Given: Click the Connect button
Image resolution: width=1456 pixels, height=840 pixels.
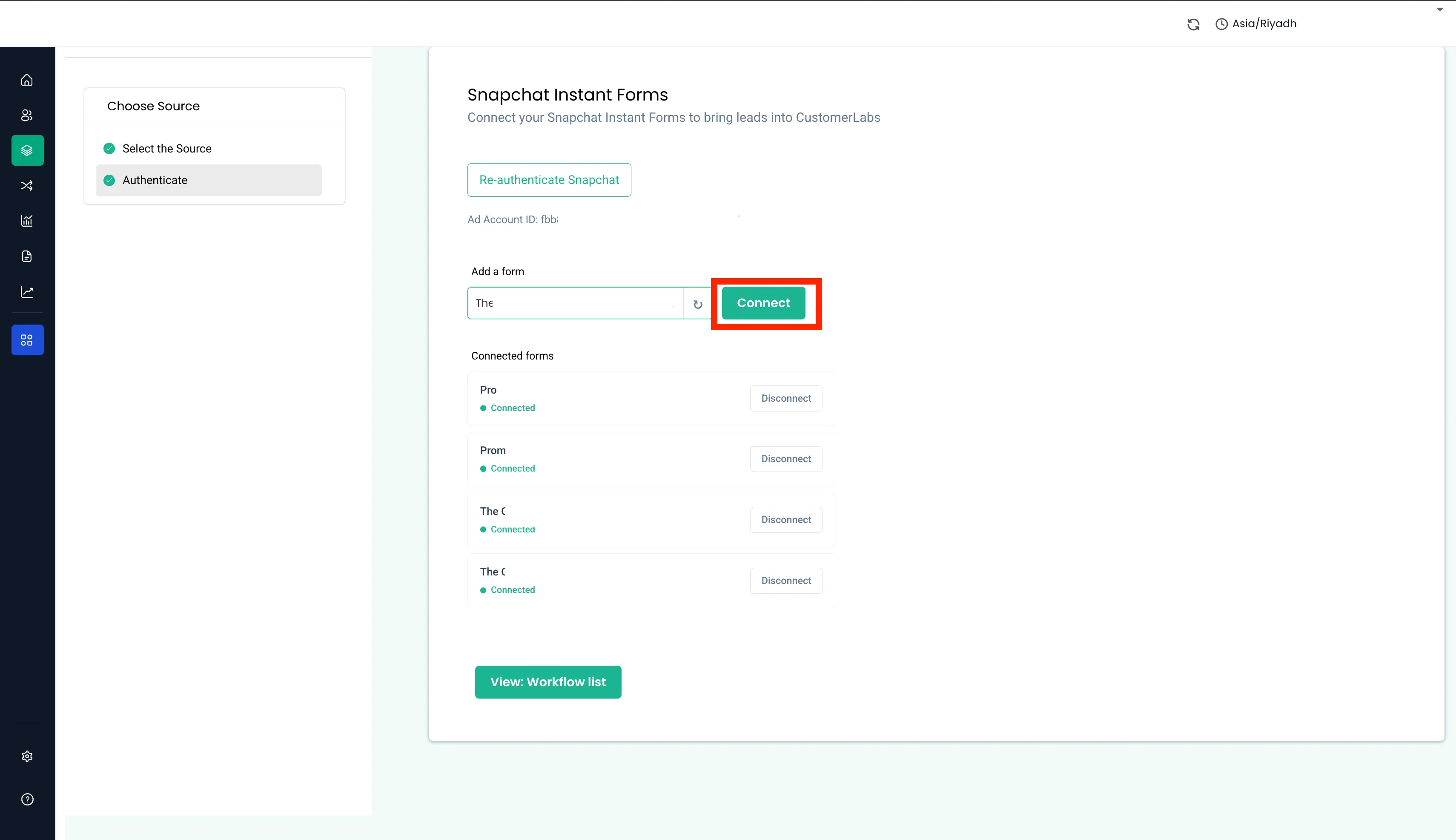Looking at the screenshot, I should point(763,303).
